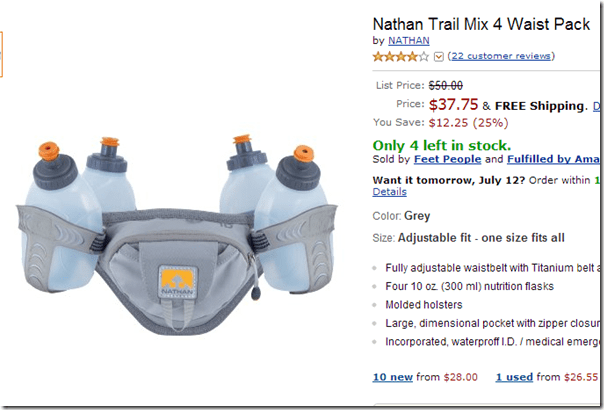Image resolution: width=604 pixels, height=410 pixels.
Task: Open the NATHAN brand link
Action: [x=409, y=40]
